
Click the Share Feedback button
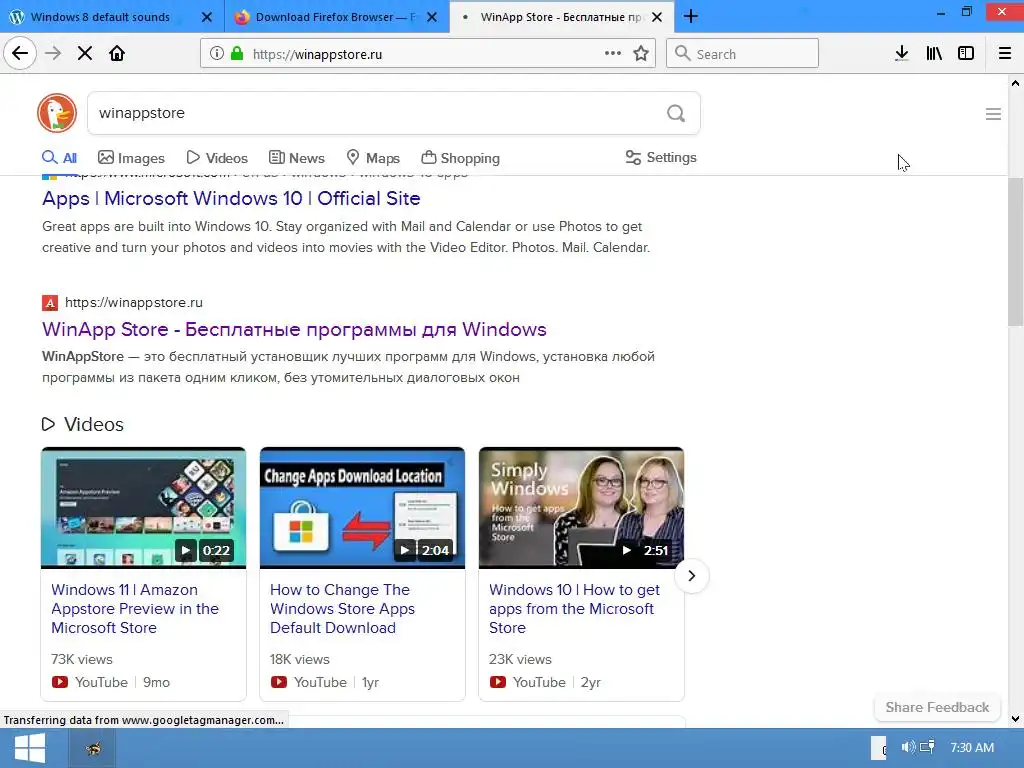pos(937,707)
